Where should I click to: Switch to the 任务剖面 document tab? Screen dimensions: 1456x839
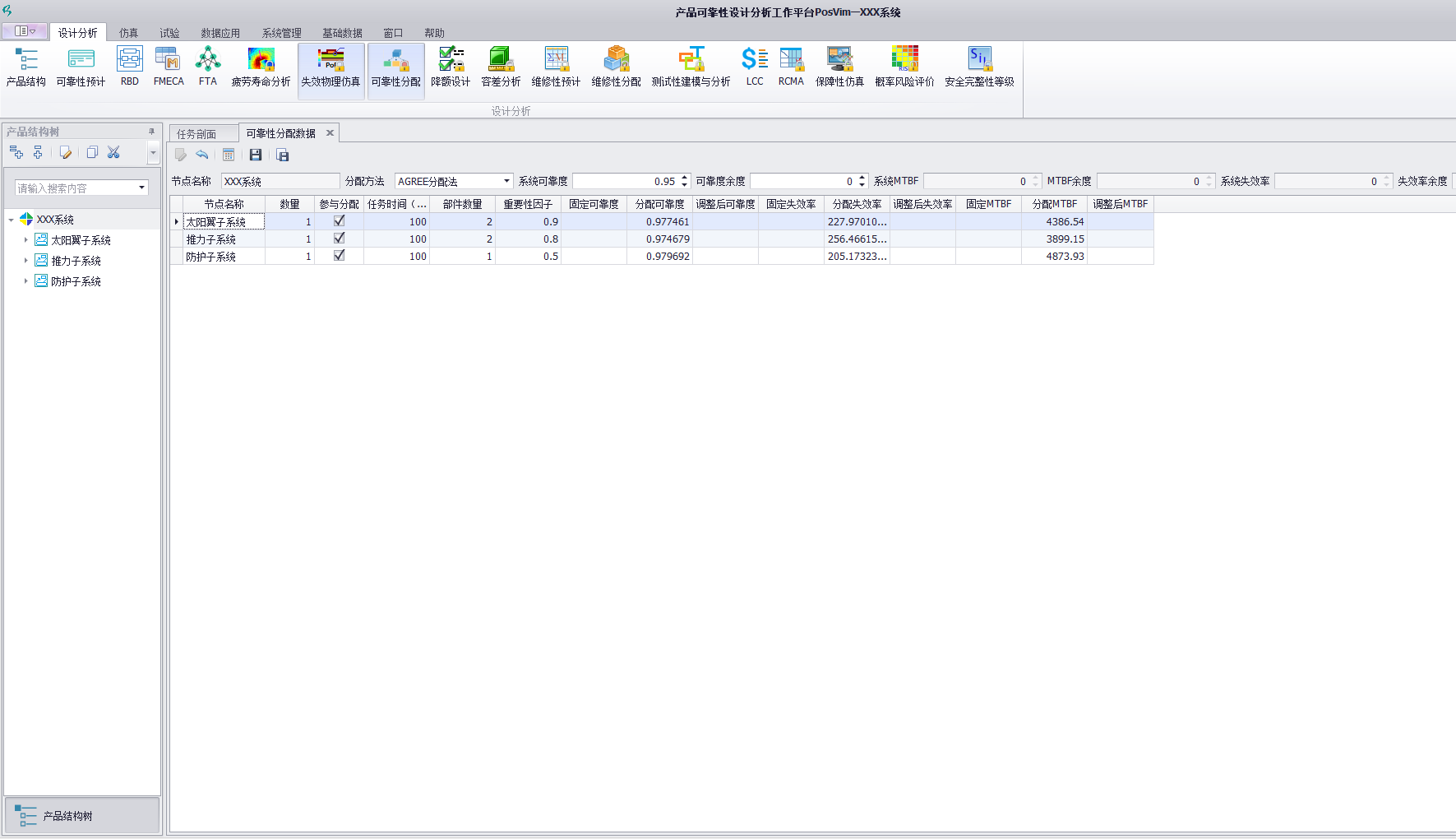(196, 133)
